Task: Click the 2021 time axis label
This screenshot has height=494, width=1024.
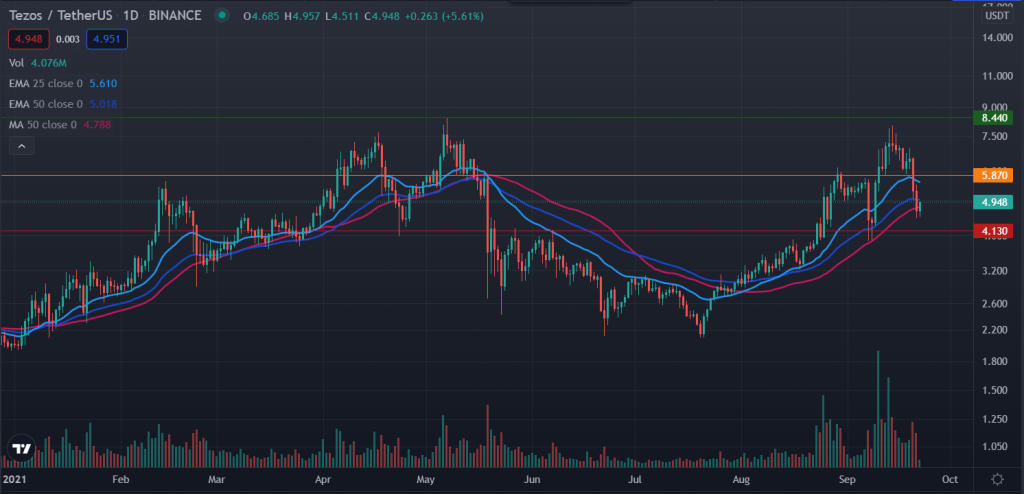Action: point(14,479)
